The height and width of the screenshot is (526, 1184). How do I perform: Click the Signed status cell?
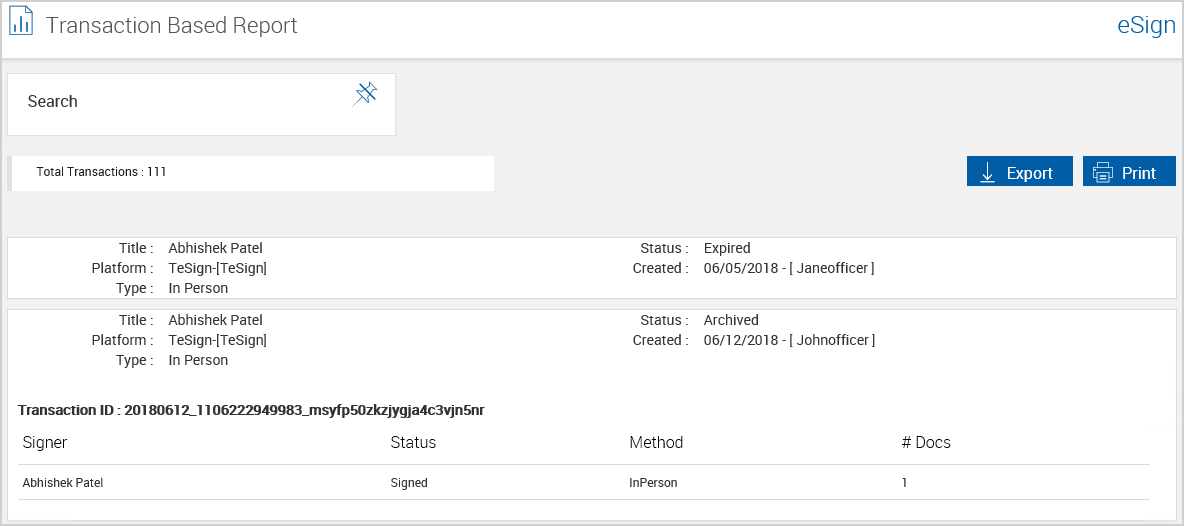pyautogui.click(x=409, y=483)
